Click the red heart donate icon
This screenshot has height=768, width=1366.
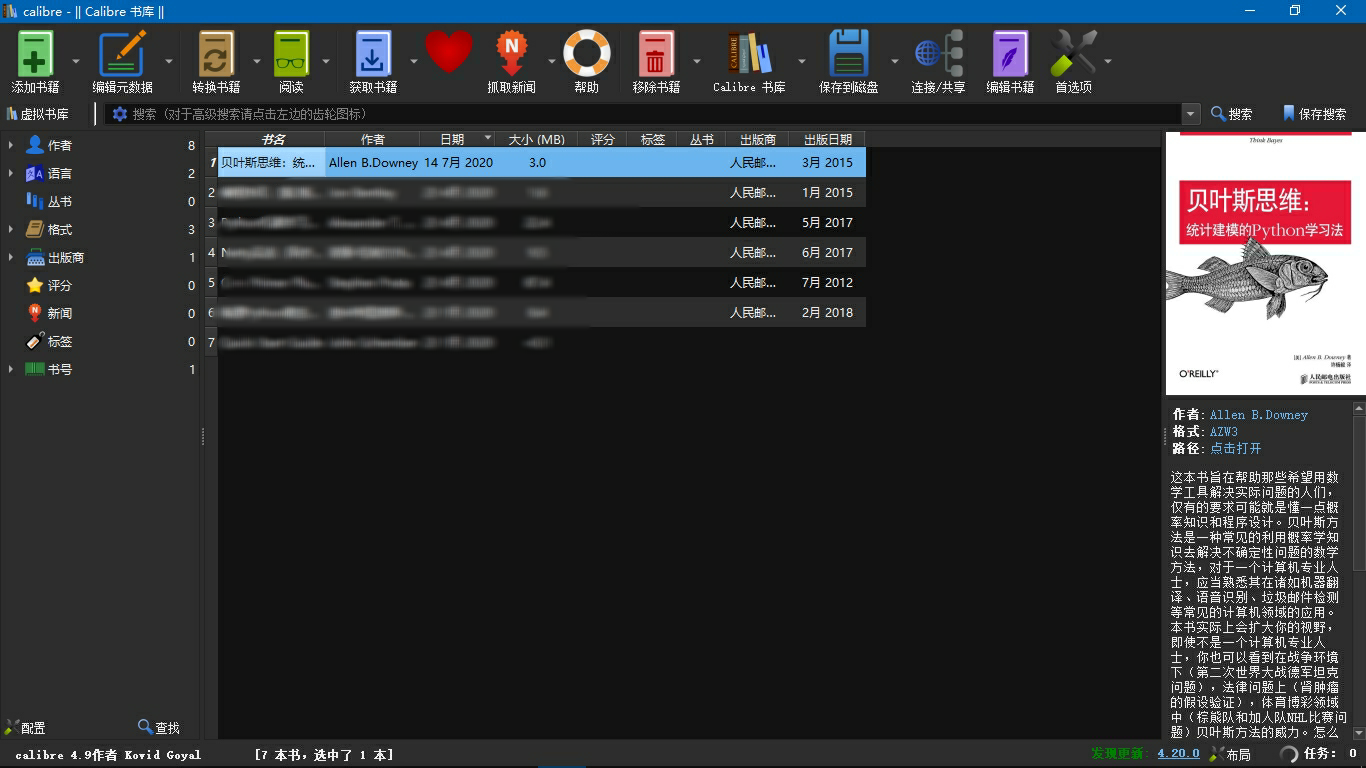[x=448, y=52]
